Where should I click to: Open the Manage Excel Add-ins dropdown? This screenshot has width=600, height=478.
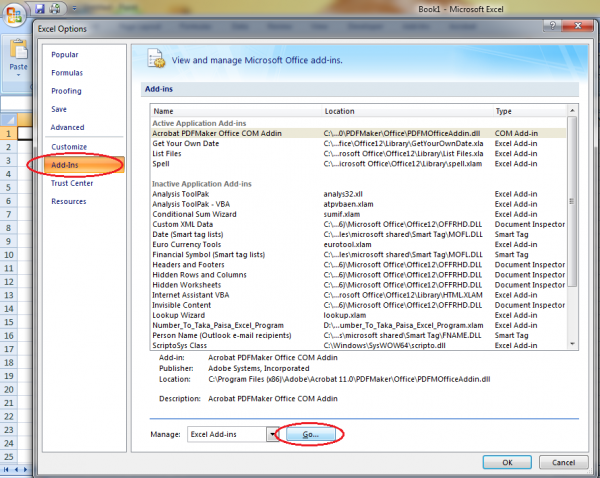[273, 434]
